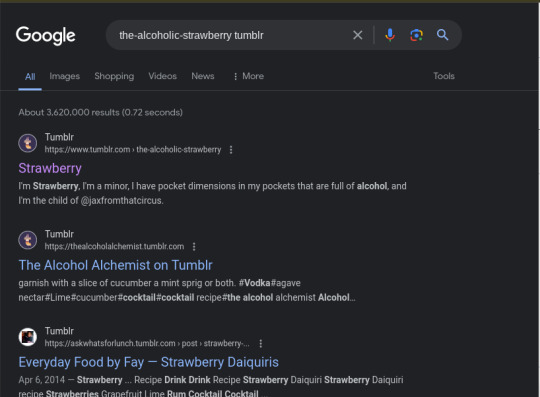Click the Strawberry result's Tumblr favicon

(28, 143)
